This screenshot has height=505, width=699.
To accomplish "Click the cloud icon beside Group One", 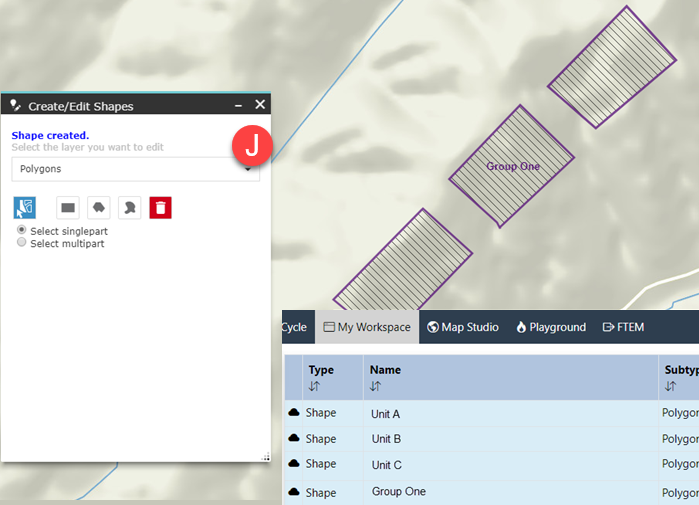I will [294, 492].
